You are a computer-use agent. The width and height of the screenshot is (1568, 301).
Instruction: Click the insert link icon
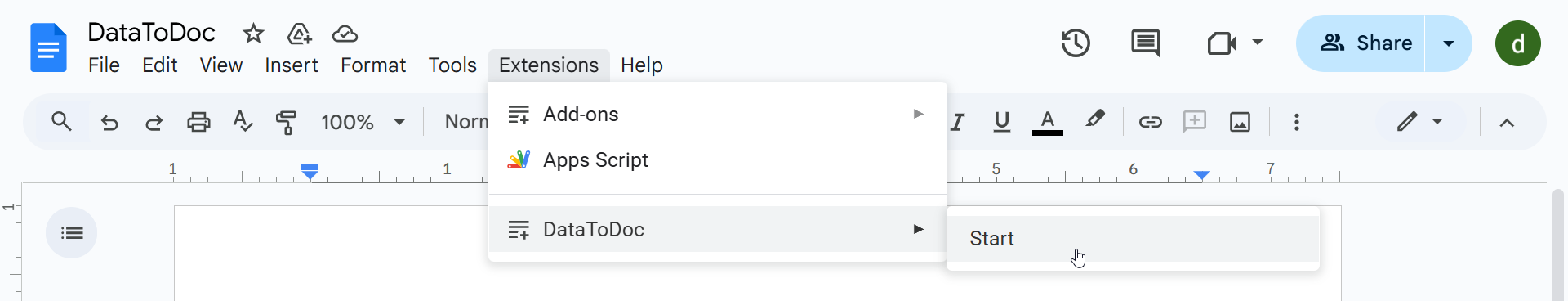1150,122
